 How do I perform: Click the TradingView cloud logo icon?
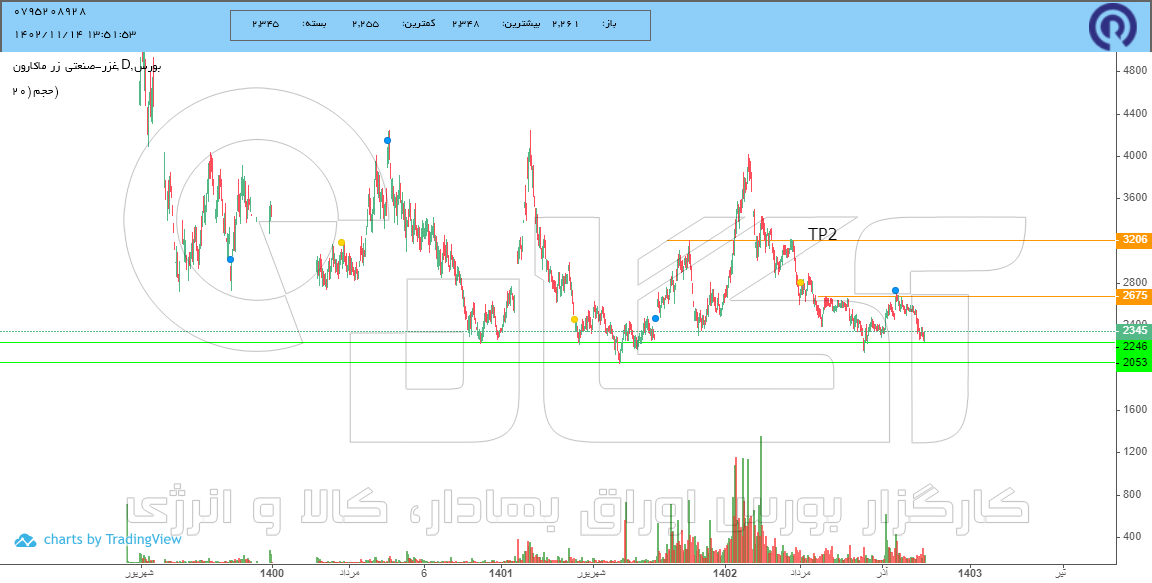point(25,540)
